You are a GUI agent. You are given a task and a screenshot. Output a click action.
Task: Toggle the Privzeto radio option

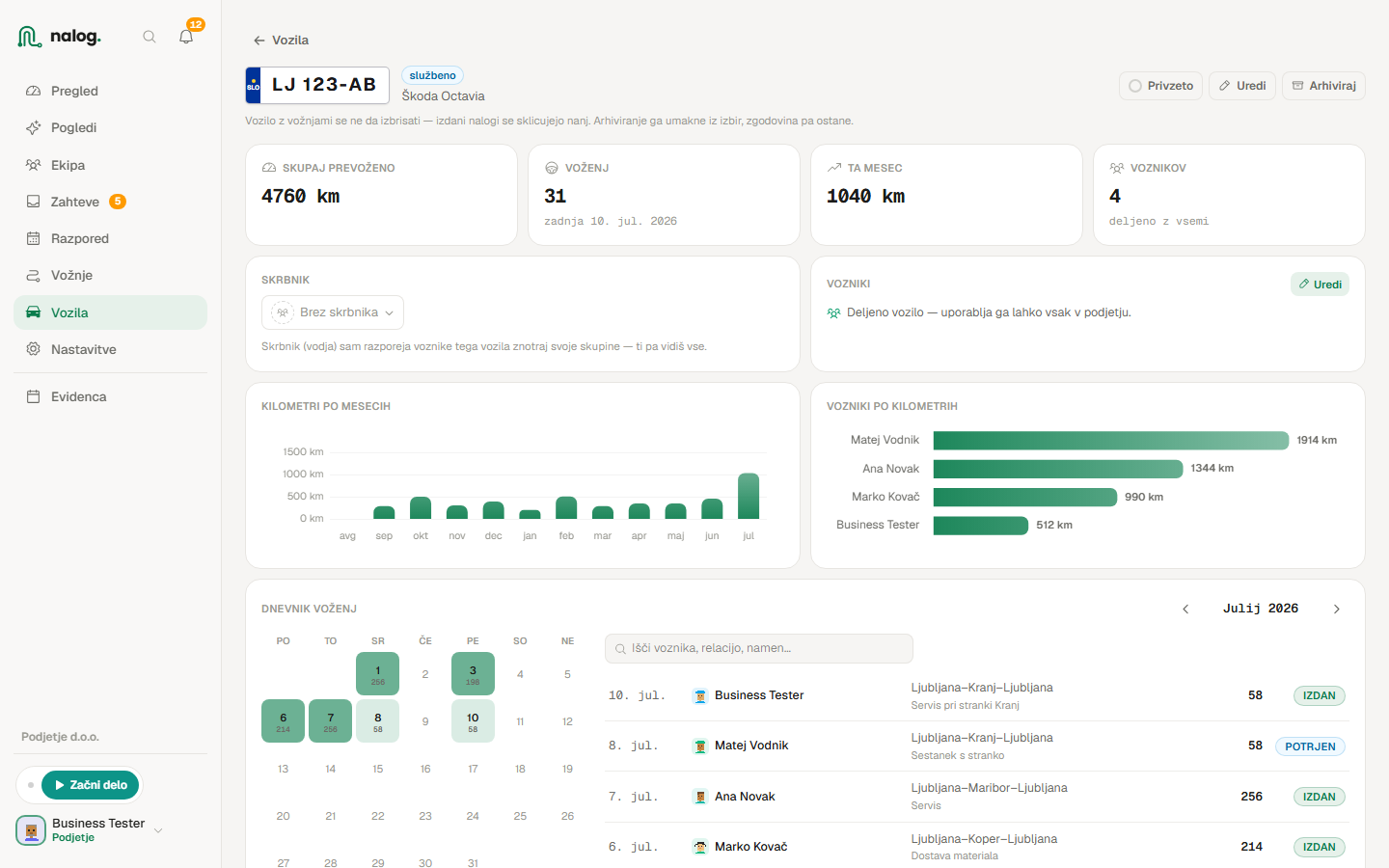[x=1161, y=86]
